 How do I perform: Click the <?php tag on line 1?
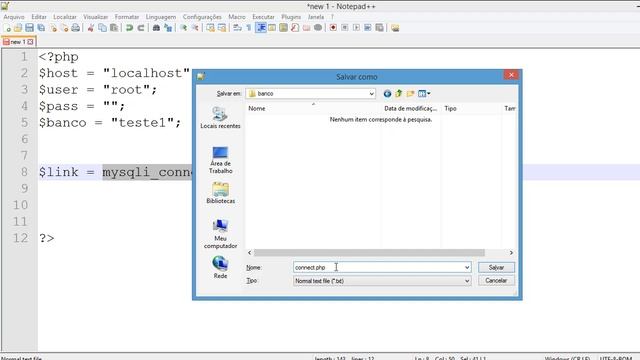click(58, 57)
